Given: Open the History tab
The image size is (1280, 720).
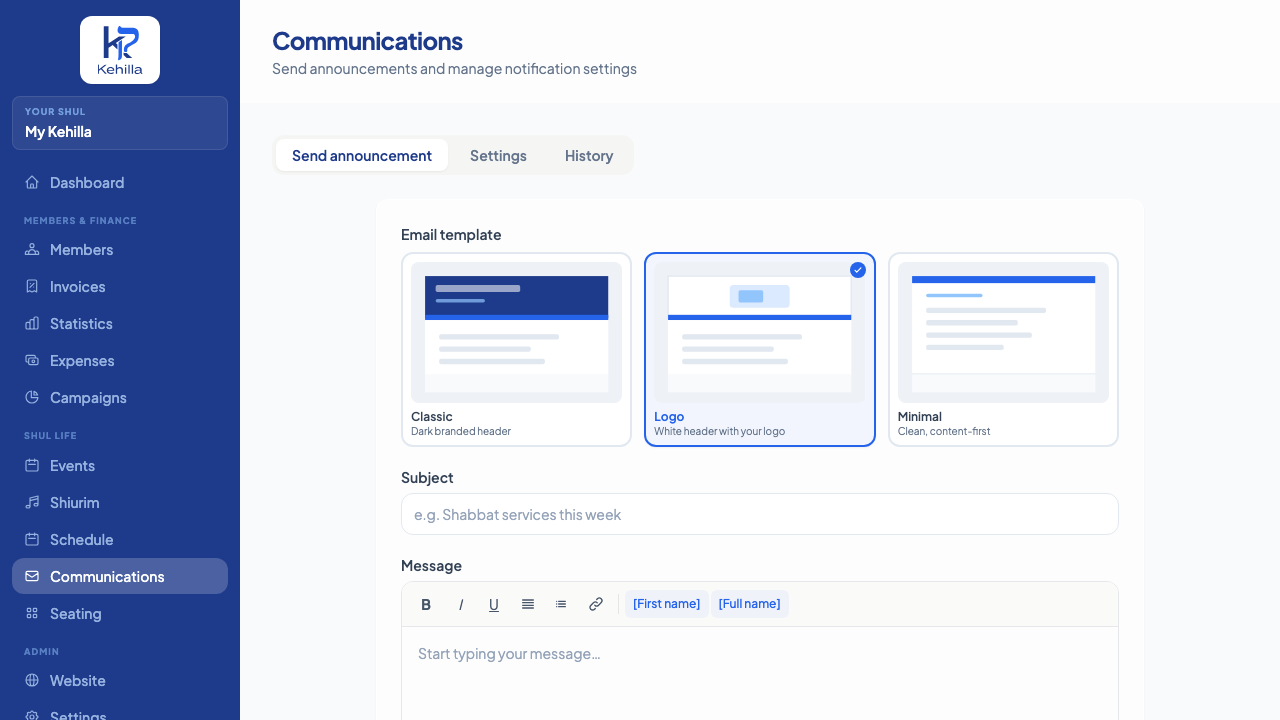Looking at the screenshot, I should [x=589, y=155].
